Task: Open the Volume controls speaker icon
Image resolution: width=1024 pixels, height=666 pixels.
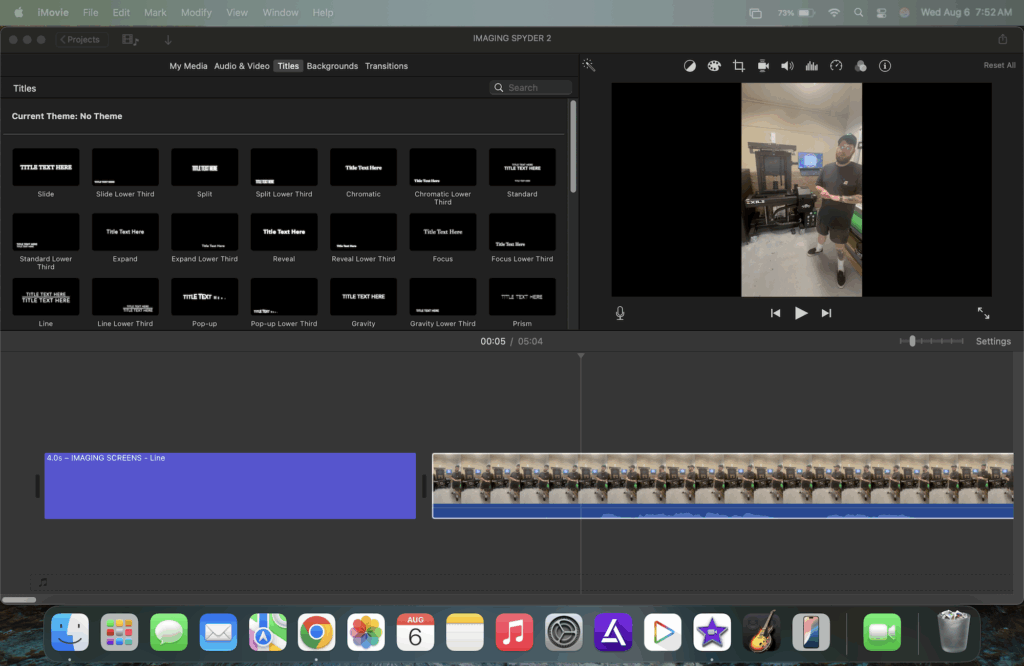Action: click(787, 65)
